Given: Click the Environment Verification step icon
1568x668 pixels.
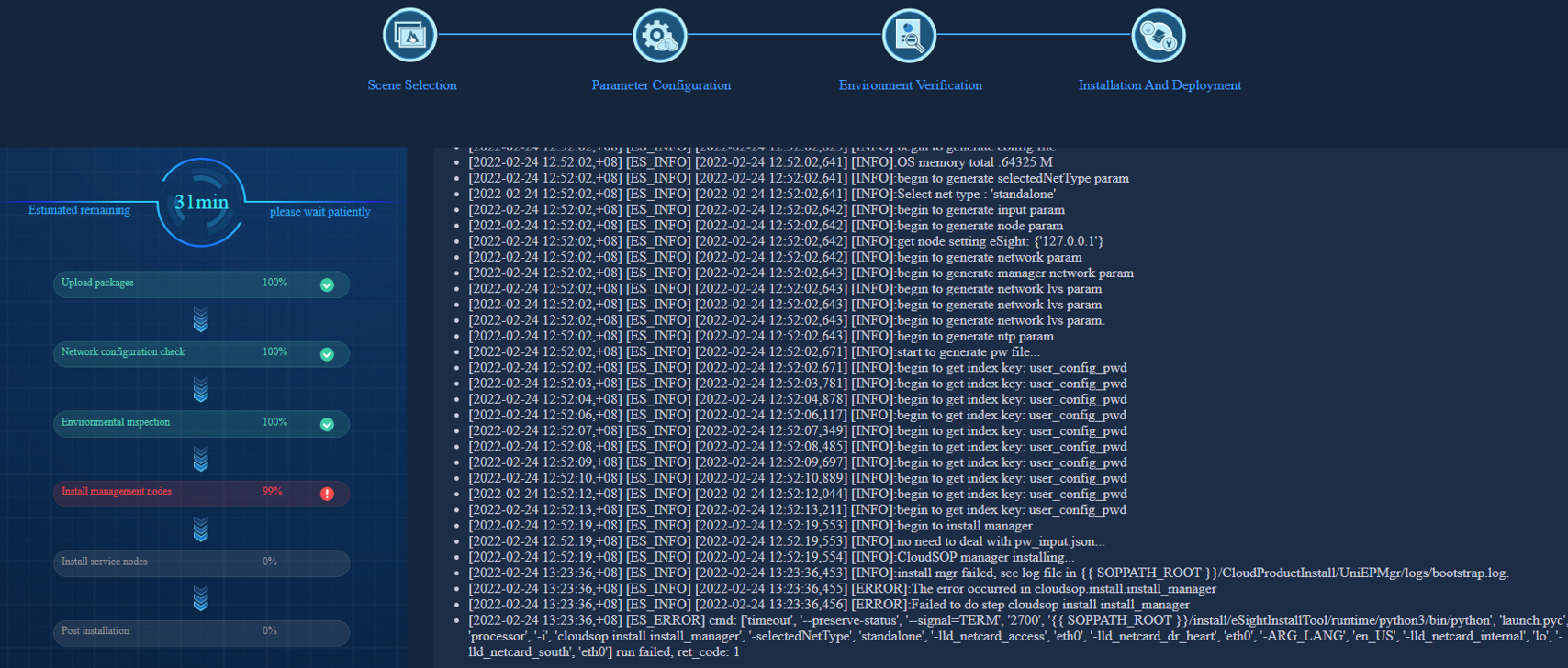Looking at the screenshot, I should [x=909, y=35].
